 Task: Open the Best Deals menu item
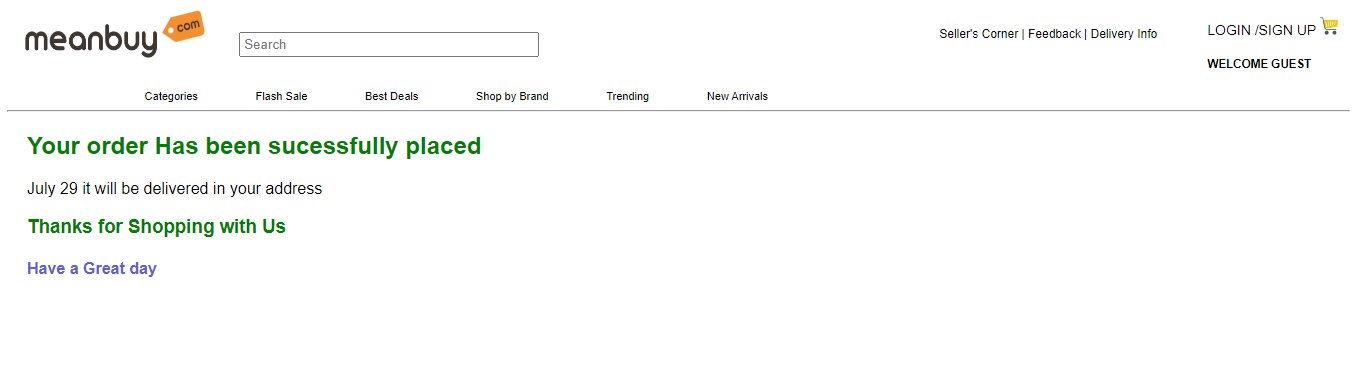coord(391,96)
